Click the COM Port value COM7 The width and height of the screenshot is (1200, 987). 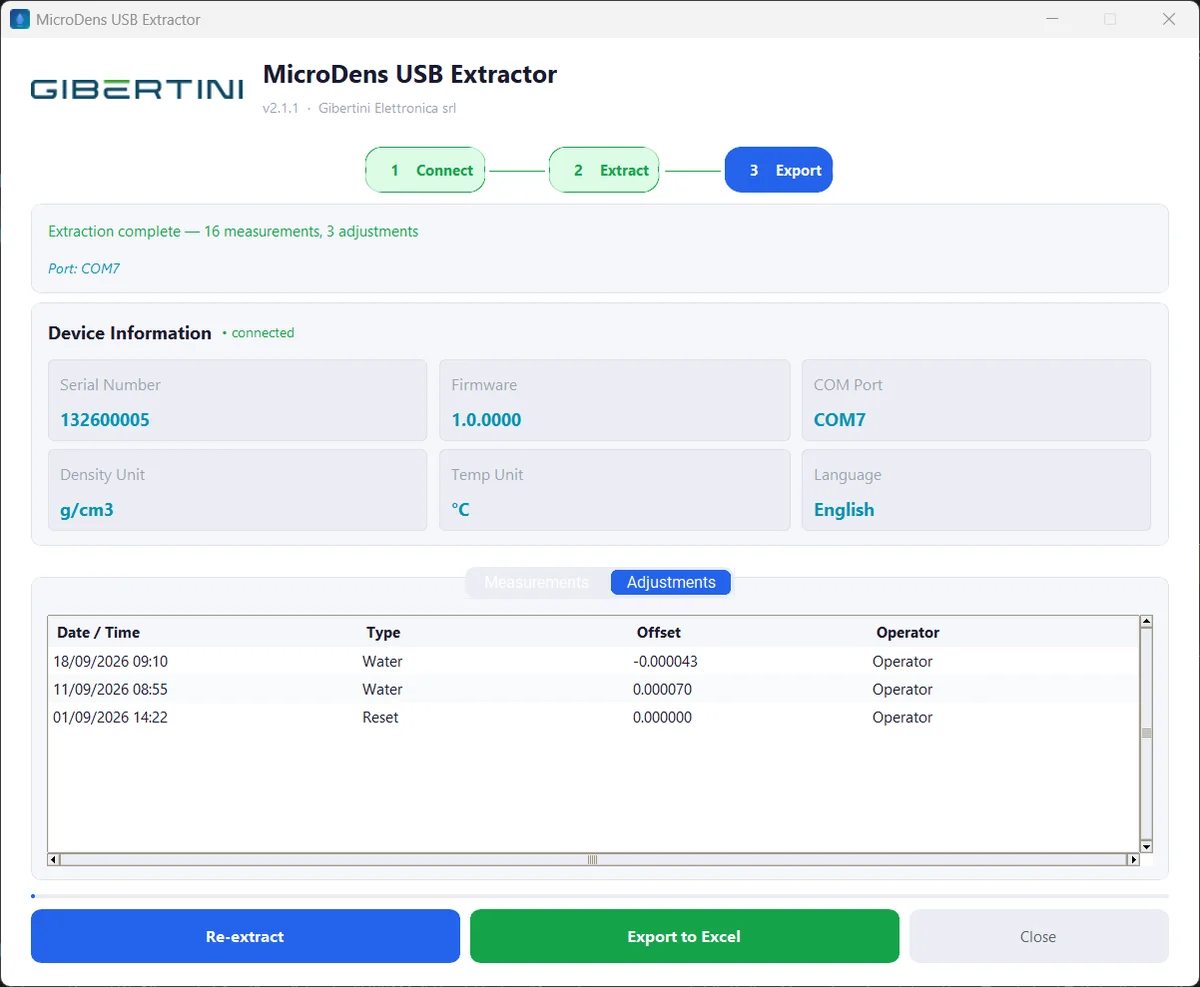[840, 420]
